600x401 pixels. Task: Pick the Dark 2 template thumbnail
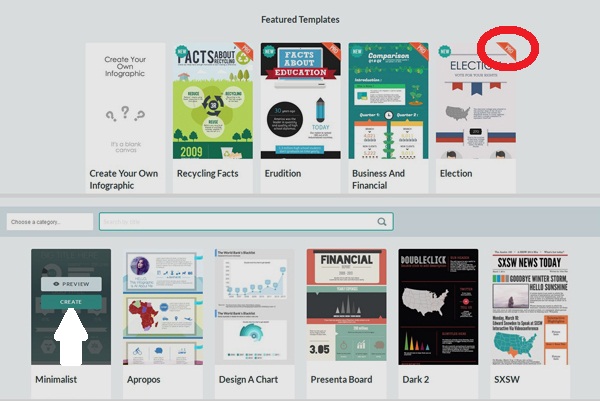(x=439, y=307)
